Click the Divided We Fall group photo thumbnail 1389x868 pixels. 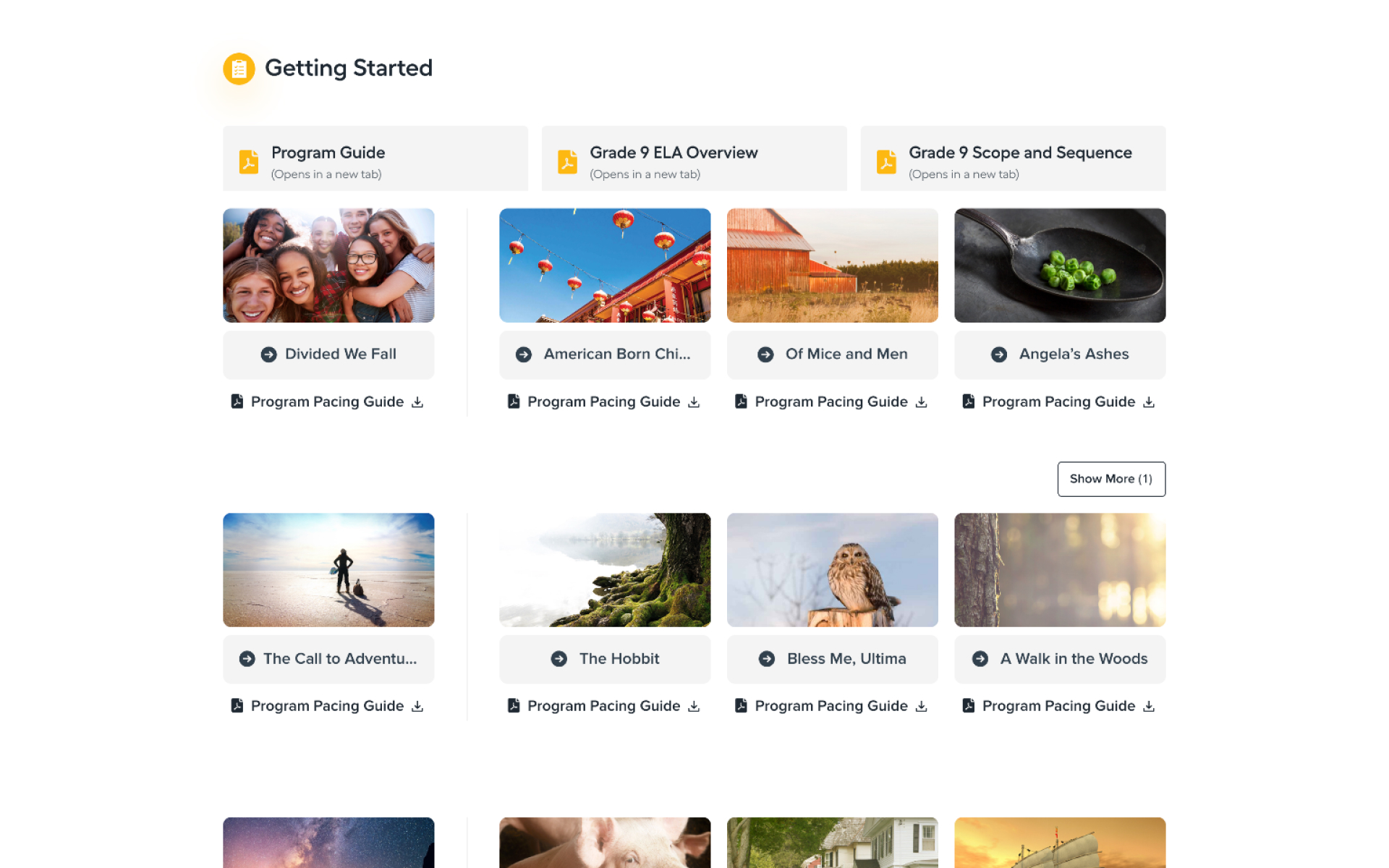328,265
